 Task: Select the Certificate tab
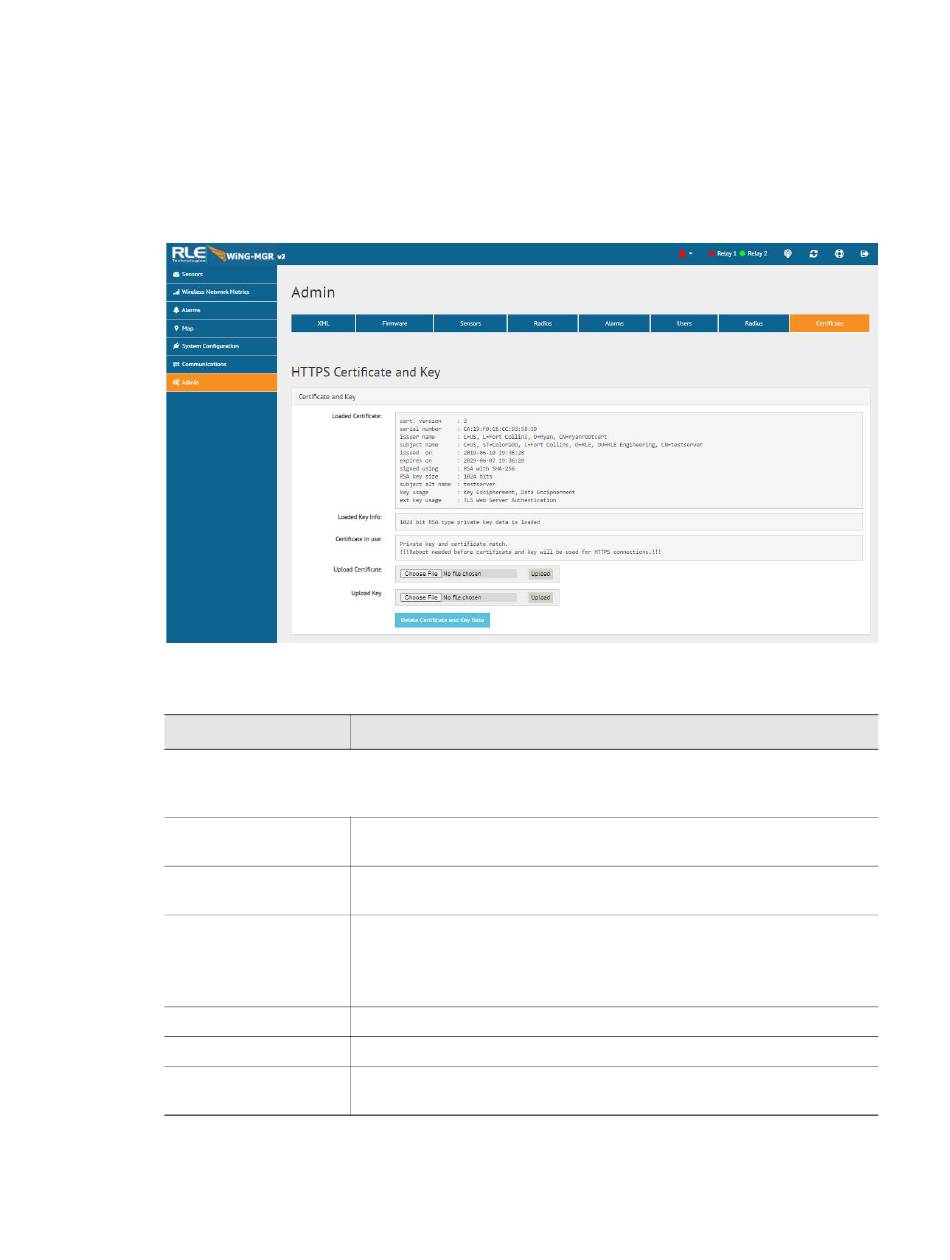coord(829,324)
